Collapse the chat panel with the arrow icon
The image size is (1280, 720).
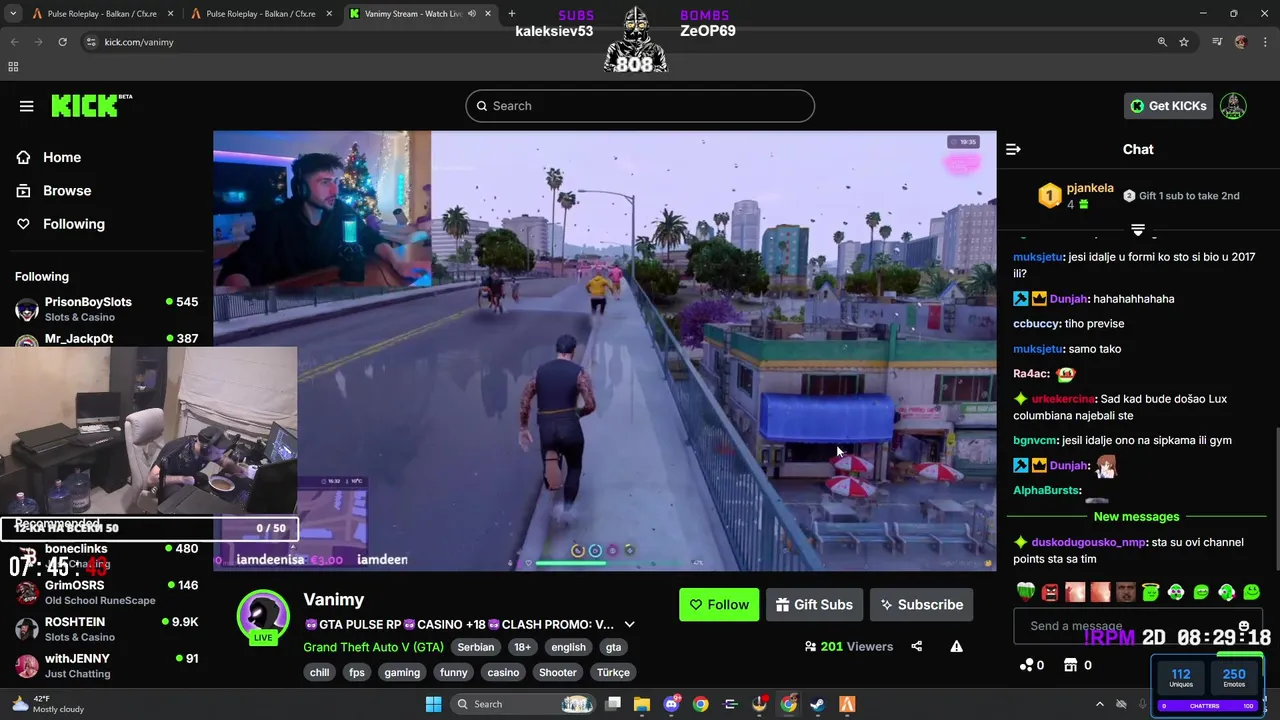point(1013,149)
